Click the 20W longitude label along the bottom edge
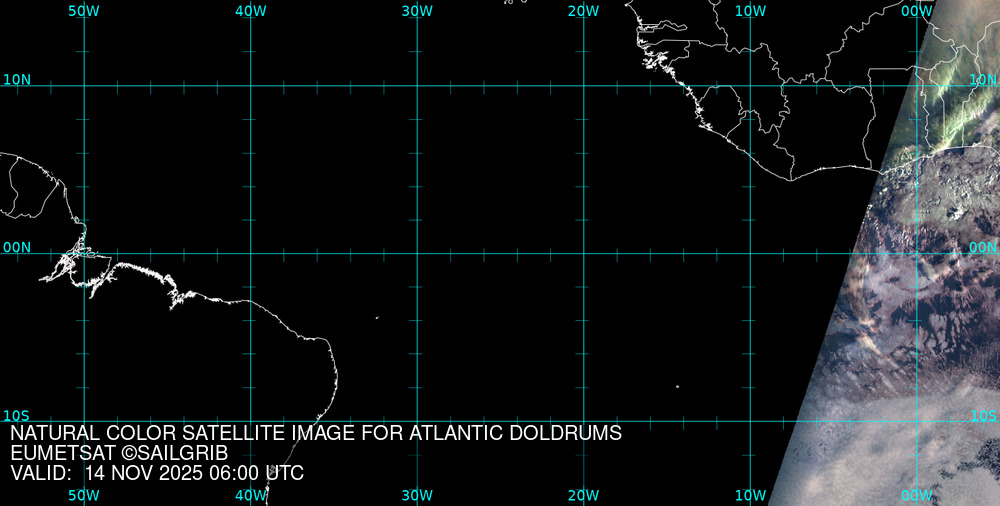The width and height of the screenshot is (1000, 506). pyautogui.click(x=583, y=495)
